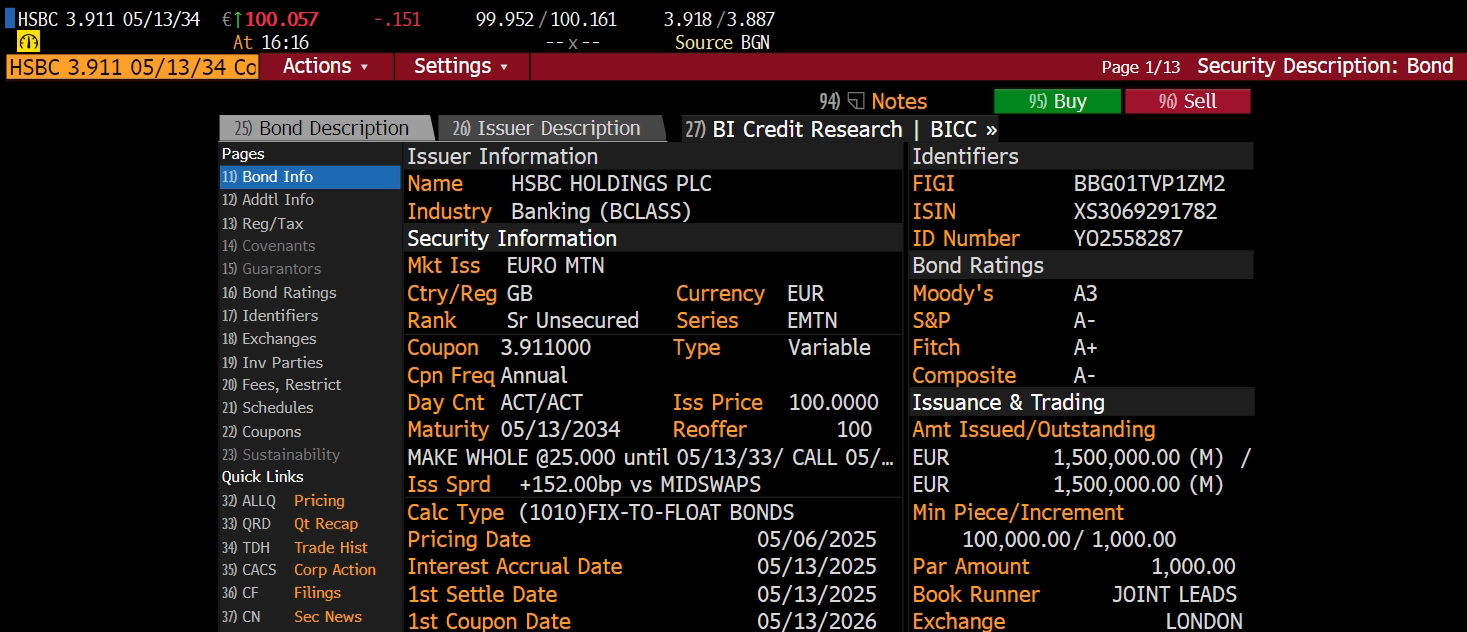Click the 1st Coupon Date 05/13/2026
The height and width of the screenshot is (632, 1467).
[817, 621]
